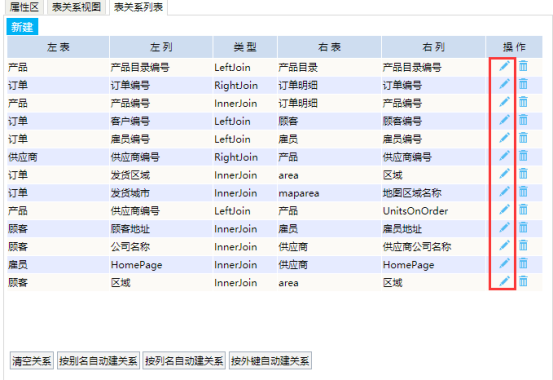Viewport: 553px width, 380px height.
Task: Edit the 产品编号 InnerJoin relation
Action: tap(504, 102)
